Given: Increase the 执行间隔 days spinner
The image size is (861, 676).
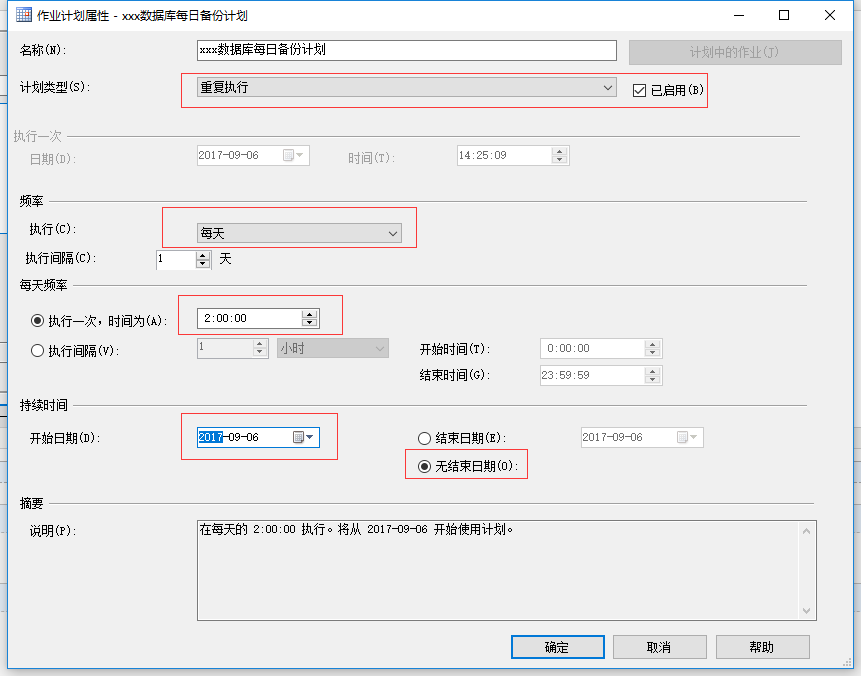Looking at the screenshot, I should [203, 255].
